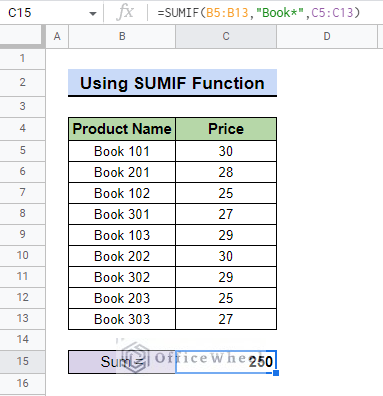Select the price cell beside Book 202

coord(226,256)
